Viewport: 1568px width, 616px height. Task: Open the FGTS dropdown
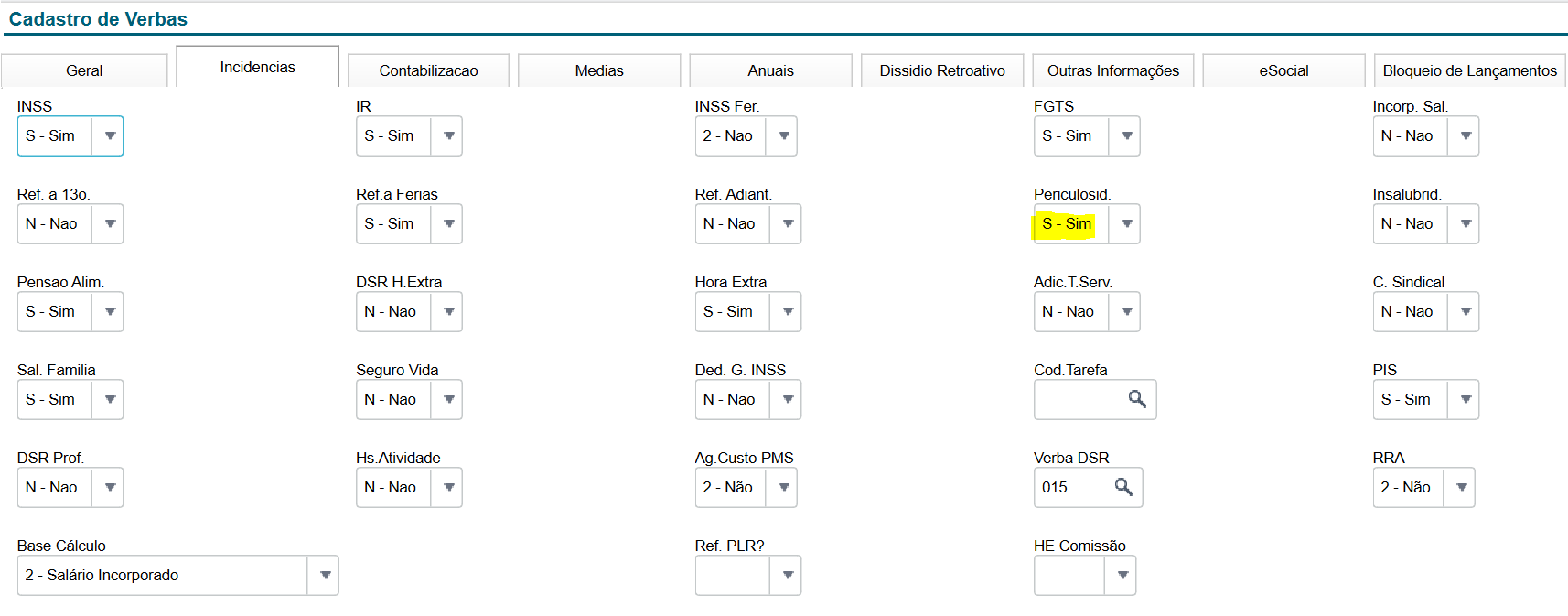(x=1126, y=135)
